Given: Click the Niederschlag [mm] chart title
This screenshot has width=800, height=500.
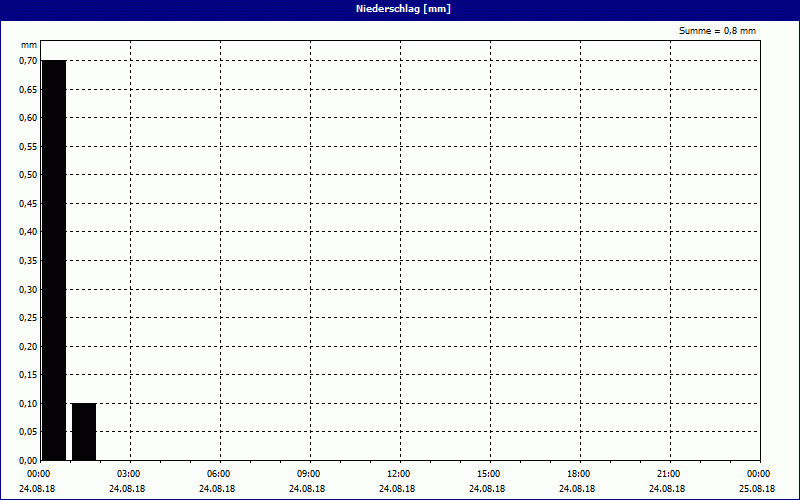Looking at the screenshot, I should click(x=400, y=9).
